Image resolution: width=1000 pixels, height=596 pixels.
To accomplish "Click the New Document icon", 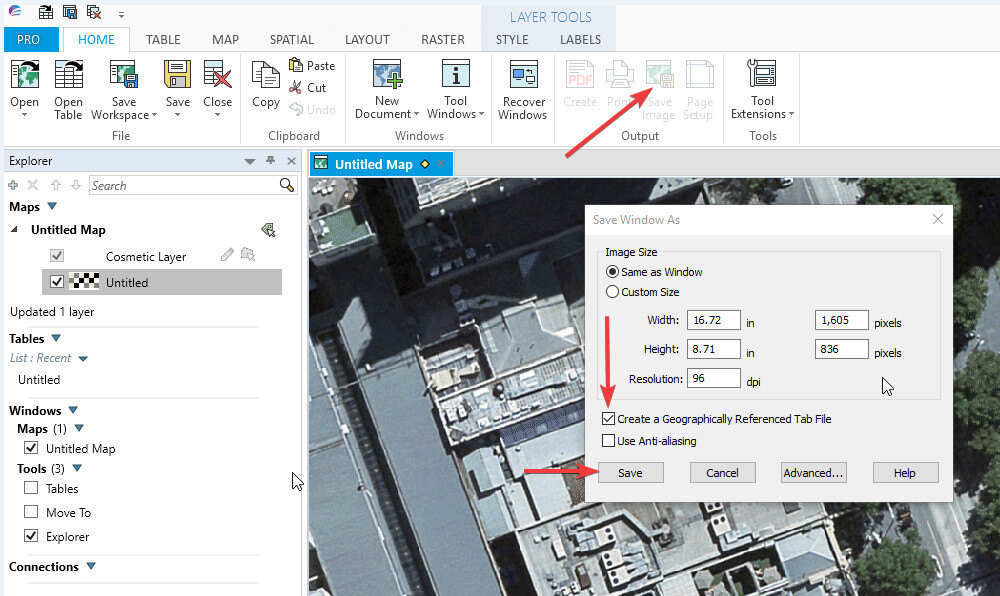I will (x=387, y=77).
